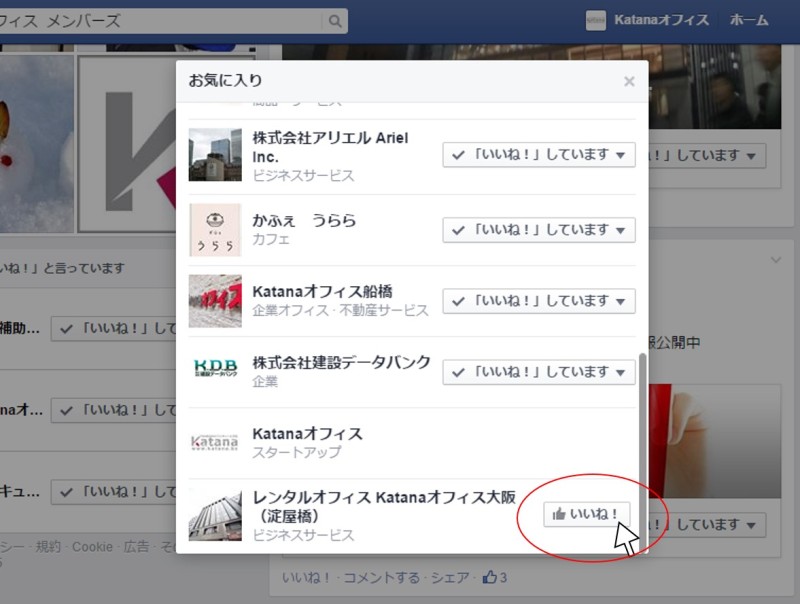Open Katanaオフィス startup page link
Image resolution: width=800 pixels, height=604 pixels.
coord(307,434)
